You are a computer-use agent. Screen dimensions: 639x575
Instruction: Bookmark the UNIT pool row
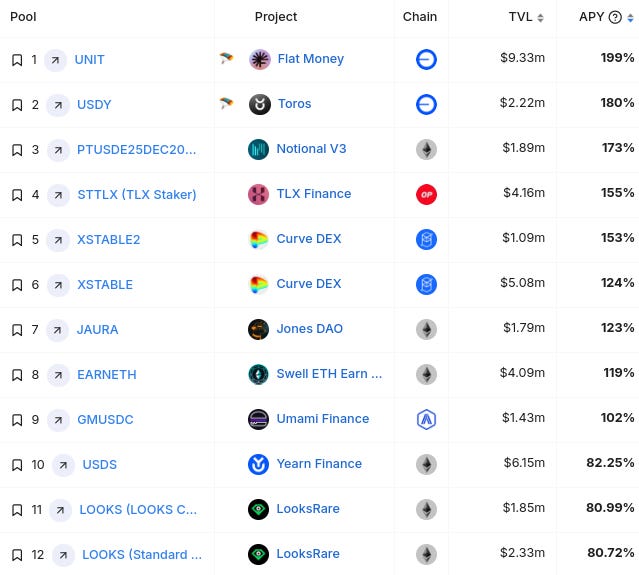[17, 60]
